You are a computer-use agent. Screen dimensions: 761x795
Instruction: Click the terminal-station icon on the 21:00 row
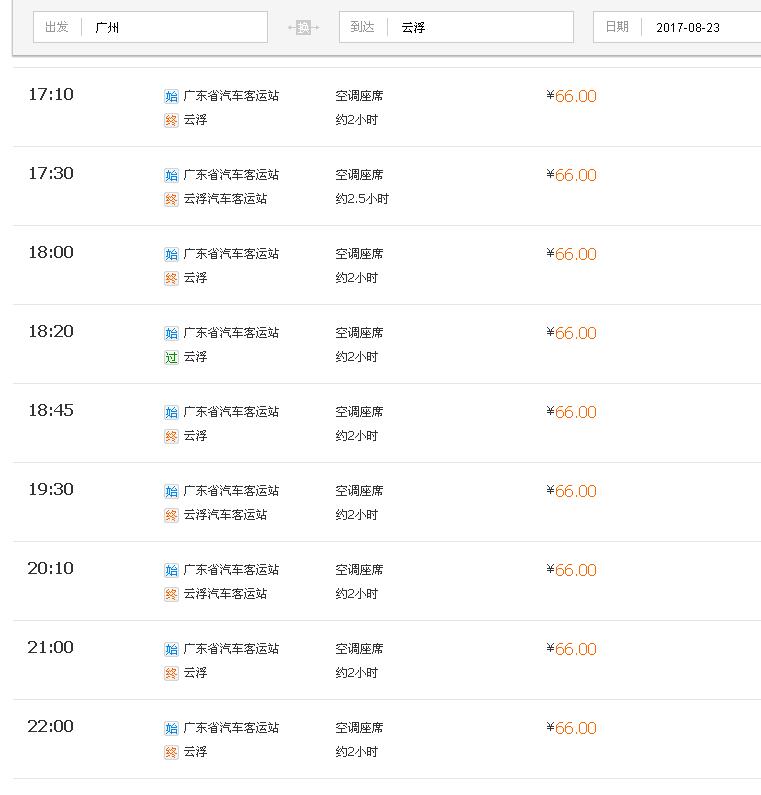[171, 674]
